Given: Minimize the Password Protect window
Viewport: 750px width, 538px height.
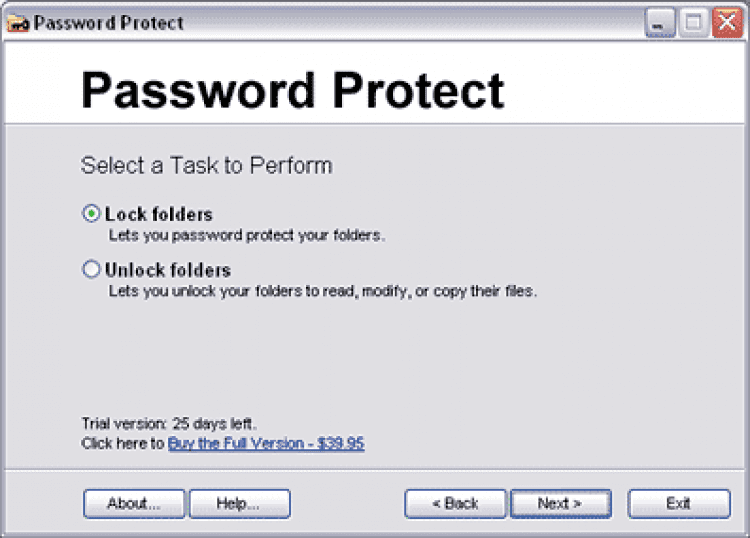Looking at the screenshot, I should coord(660,22).
